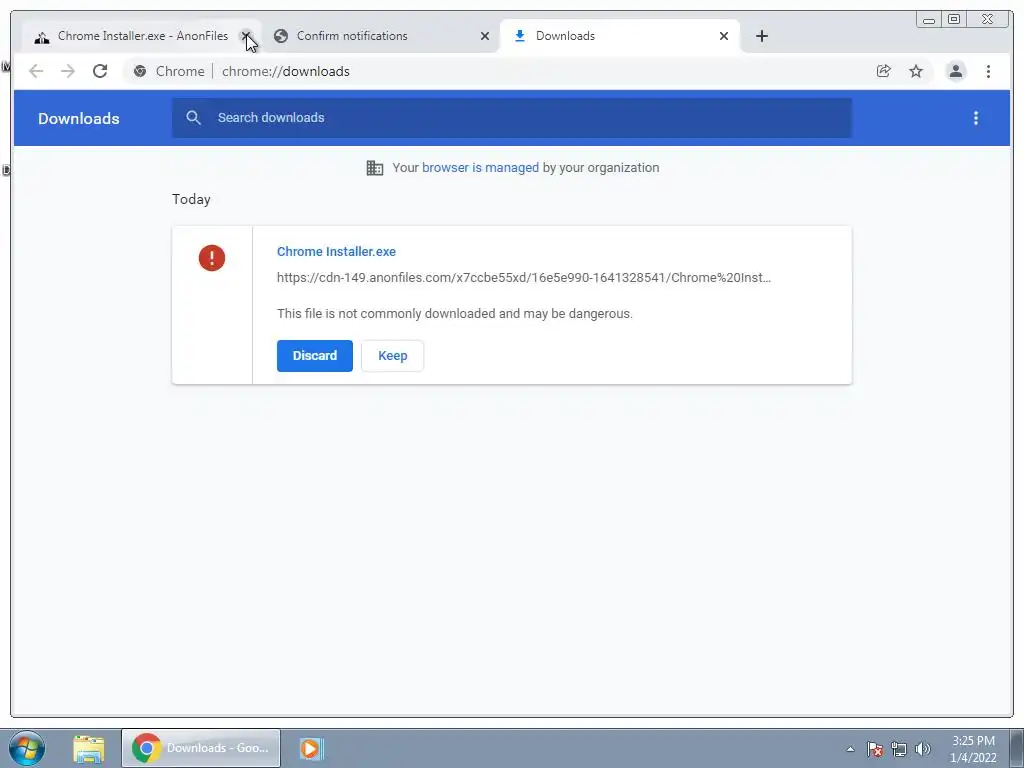1024x768 pixels.
Task: Click the 'This file is not commonly downloaded' warning text
Action: (455, 313)
